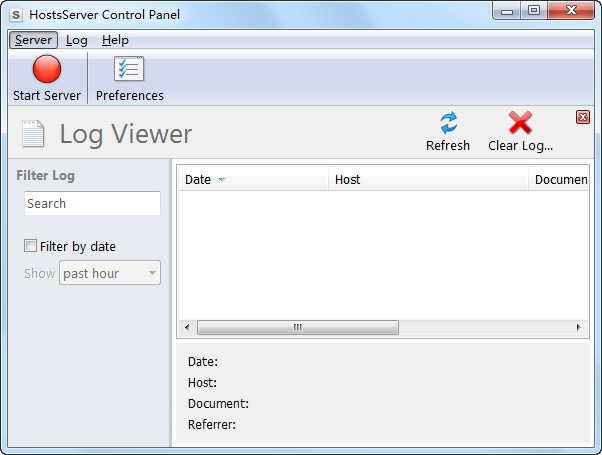Open the Server menu

point(33,40)
